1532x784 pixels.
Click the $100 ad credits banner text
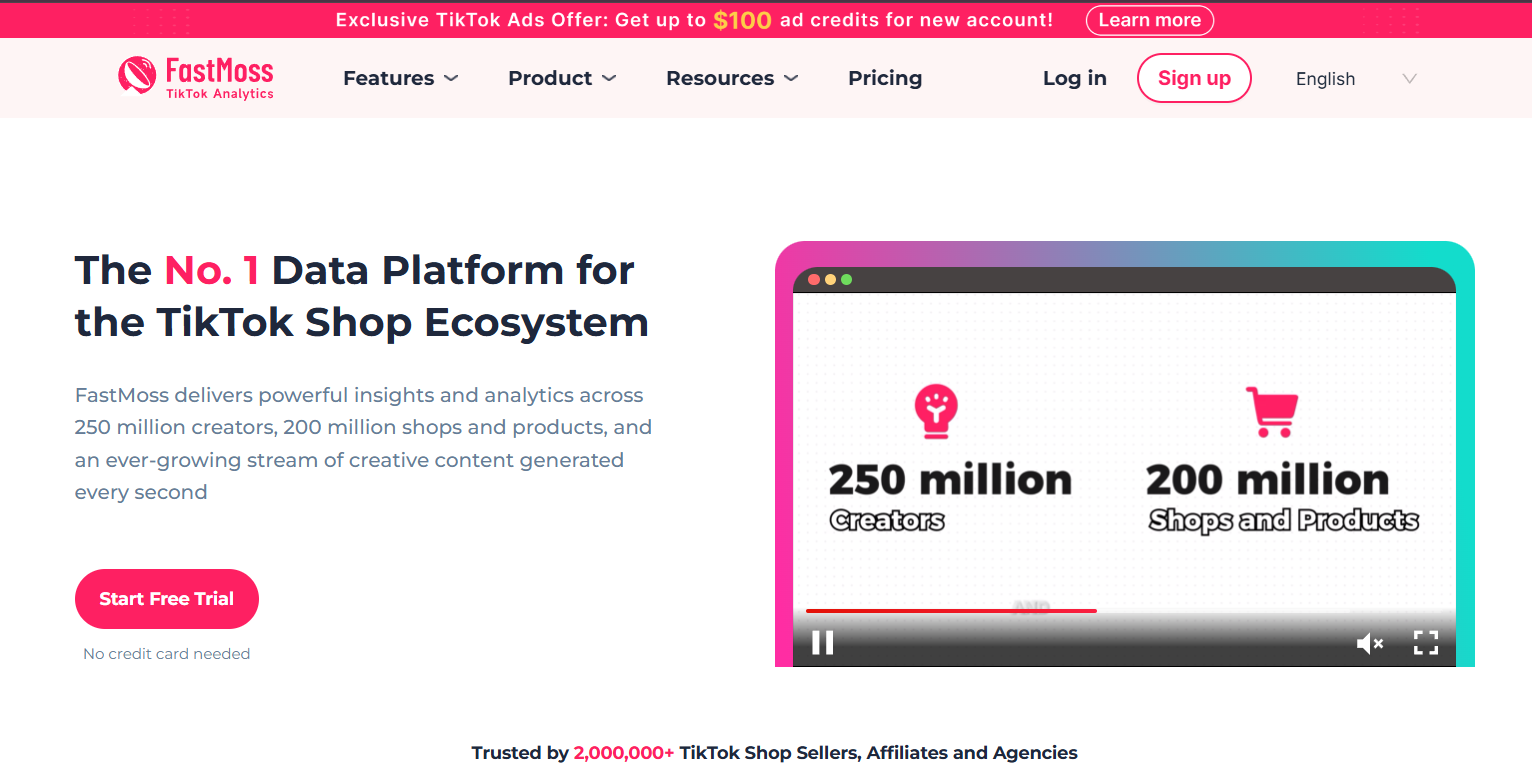[742, 20]
